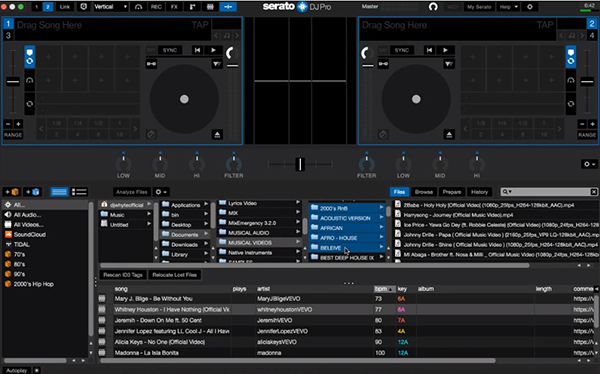This screenshot has width=600, height=374.
Task: Toggle the Link button in top bar
Action: 65,7
